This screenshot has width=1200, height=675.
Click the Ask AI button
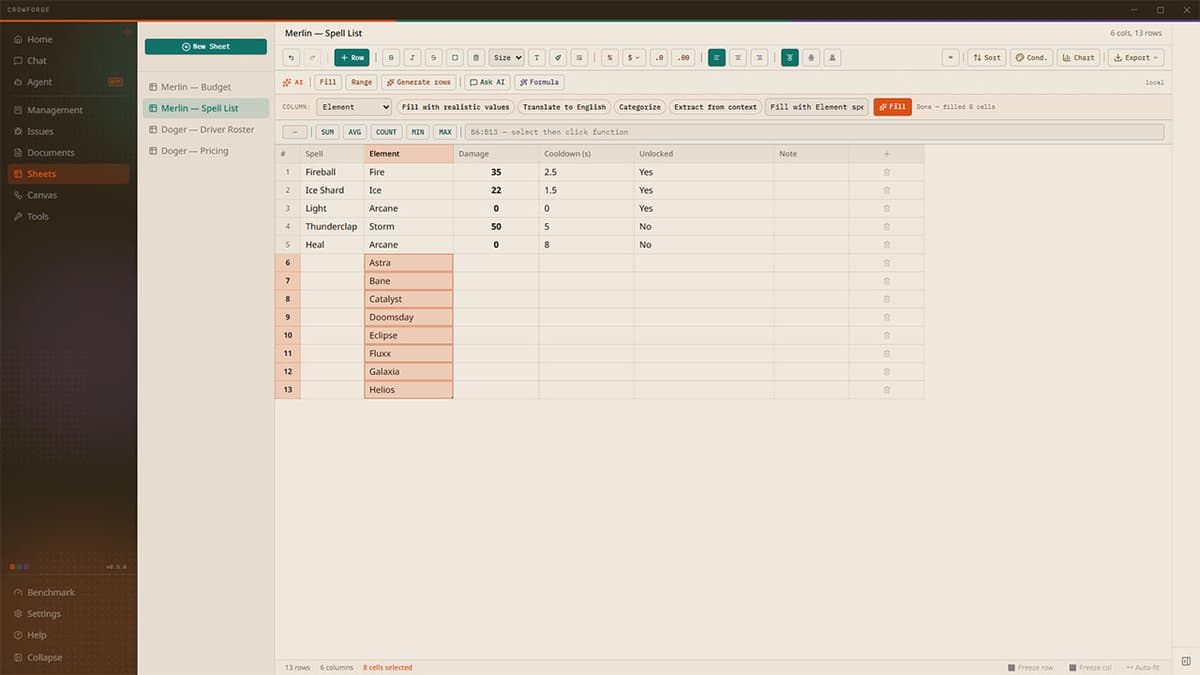click(487, 82)
